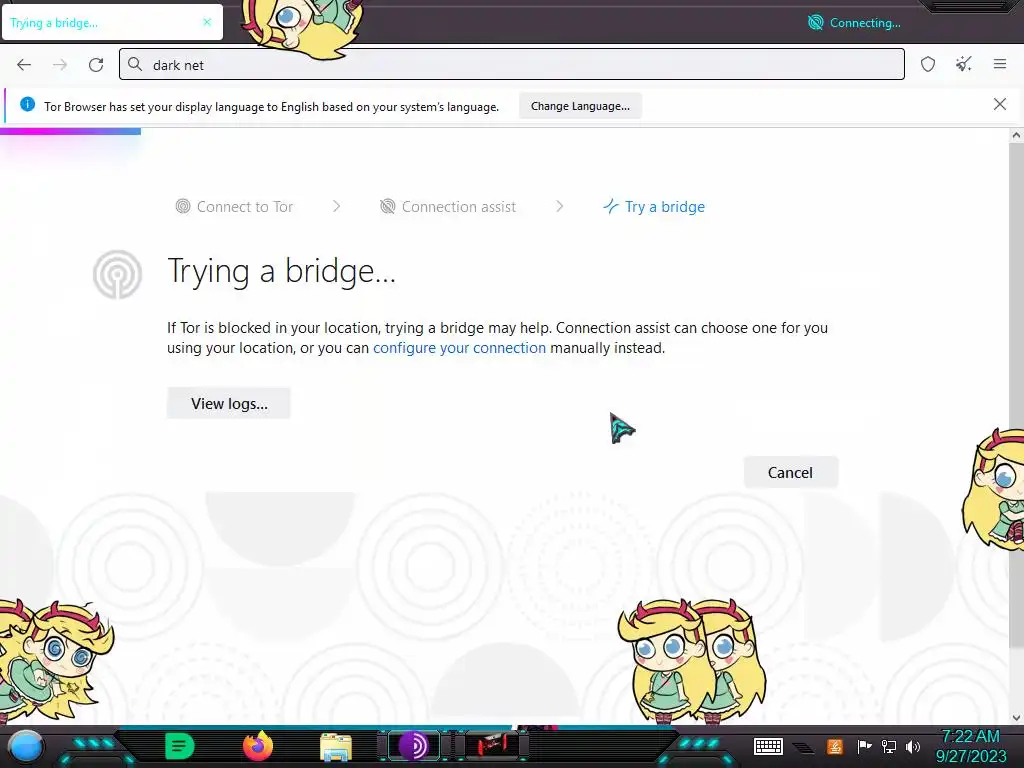Open Action Center flag tray icon
This screenshot has height=768, width=1024.
[x=864, y=746]
